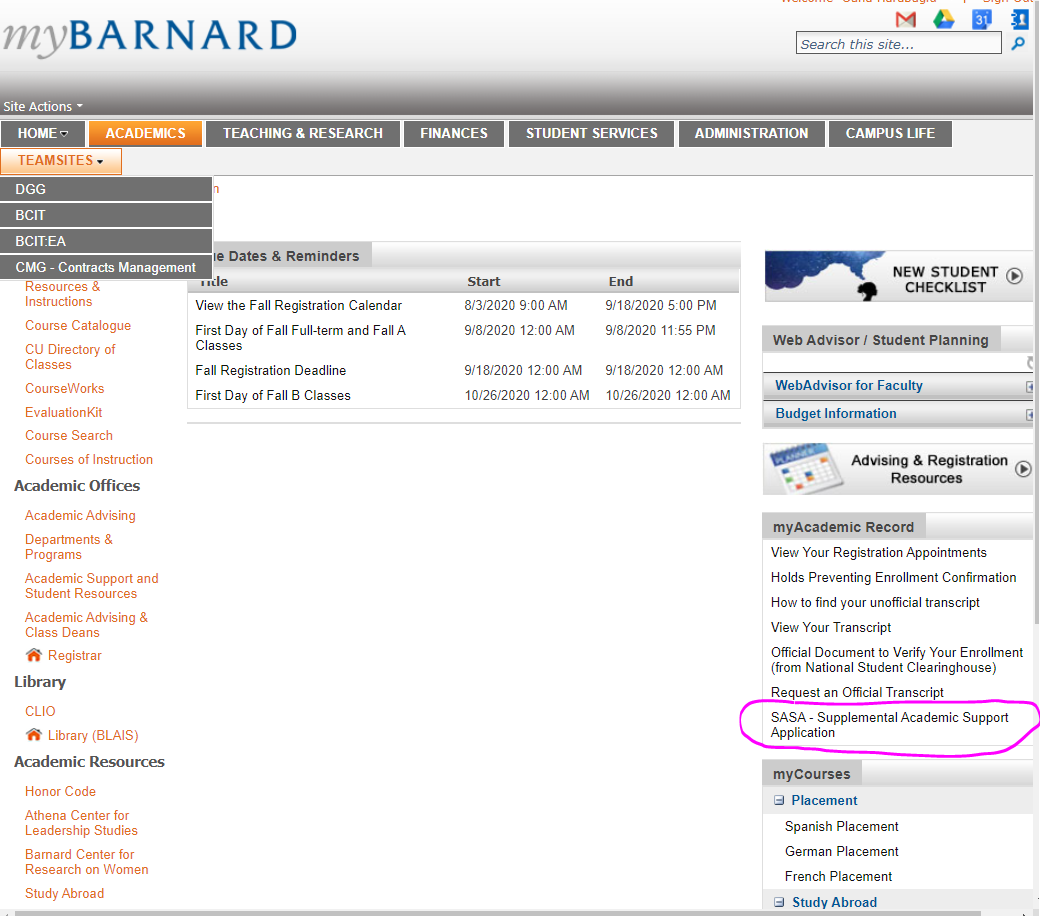Open the HOME menu dropdown
This screenshot has height=916, width=1040.
(42, 133)
